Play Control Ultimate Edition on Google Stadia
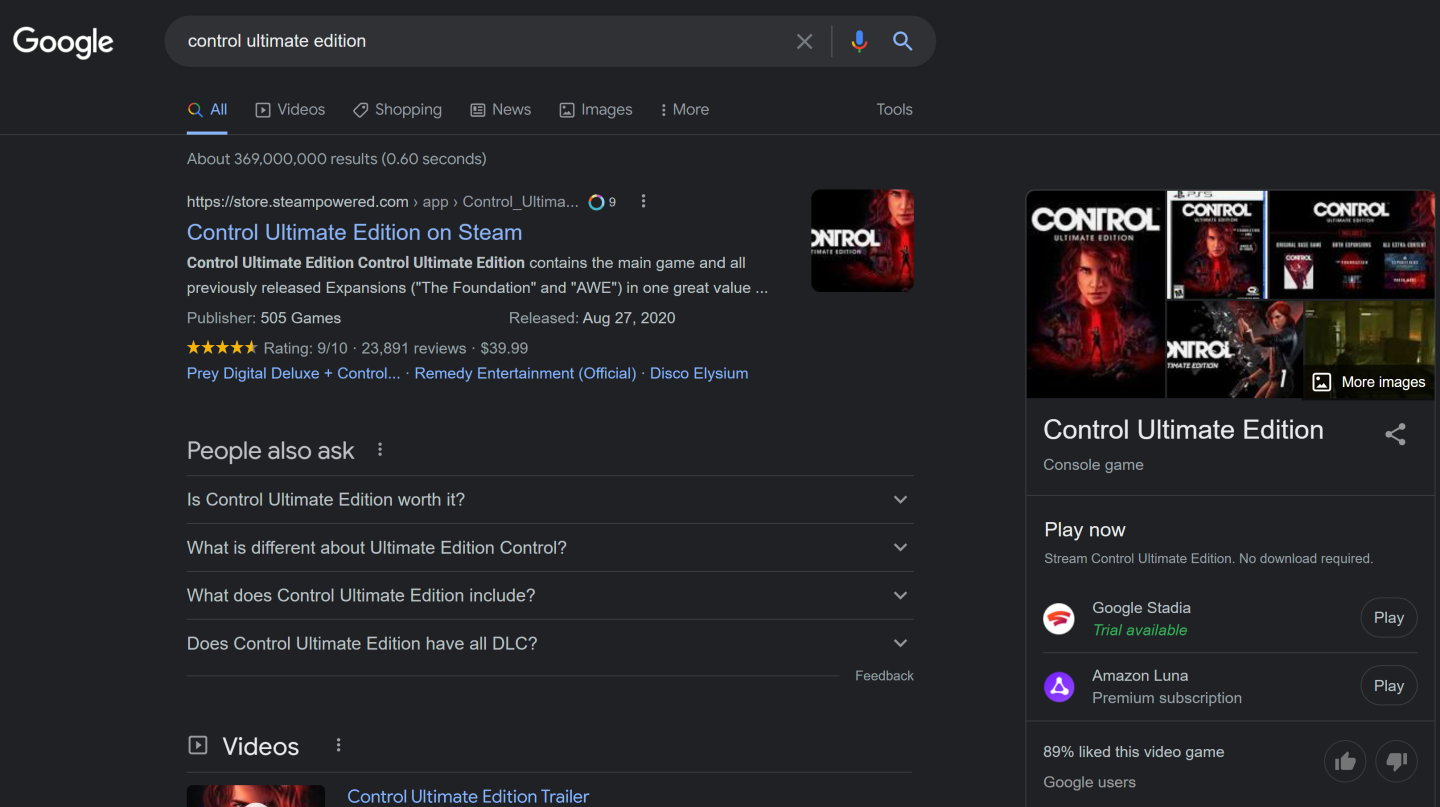1440x807 pixels. pyautogui.click(x=1388, y=617)
